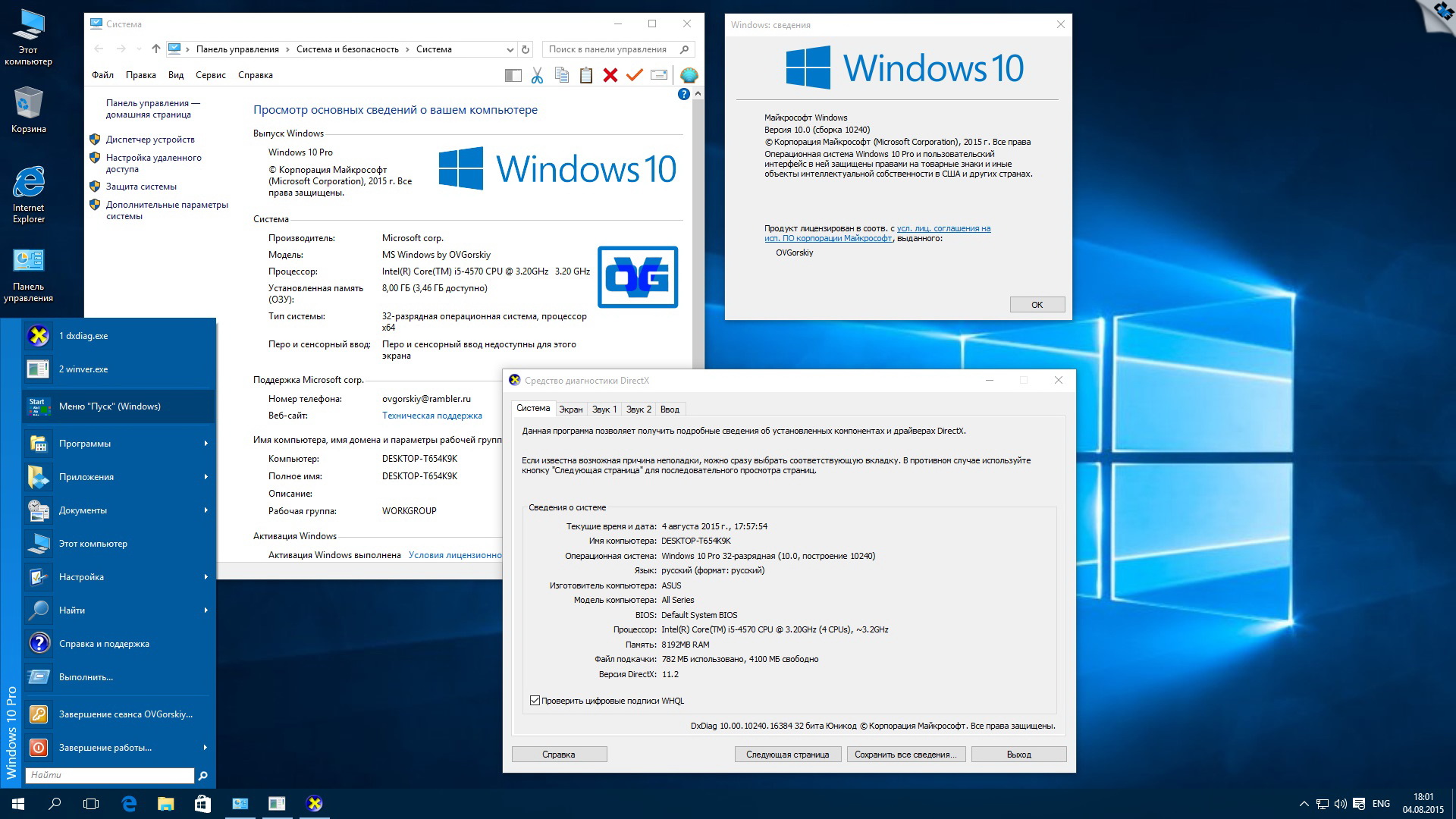Open Task View on the taskbar
Screen dimensions: 1456x819
point(91,804)
